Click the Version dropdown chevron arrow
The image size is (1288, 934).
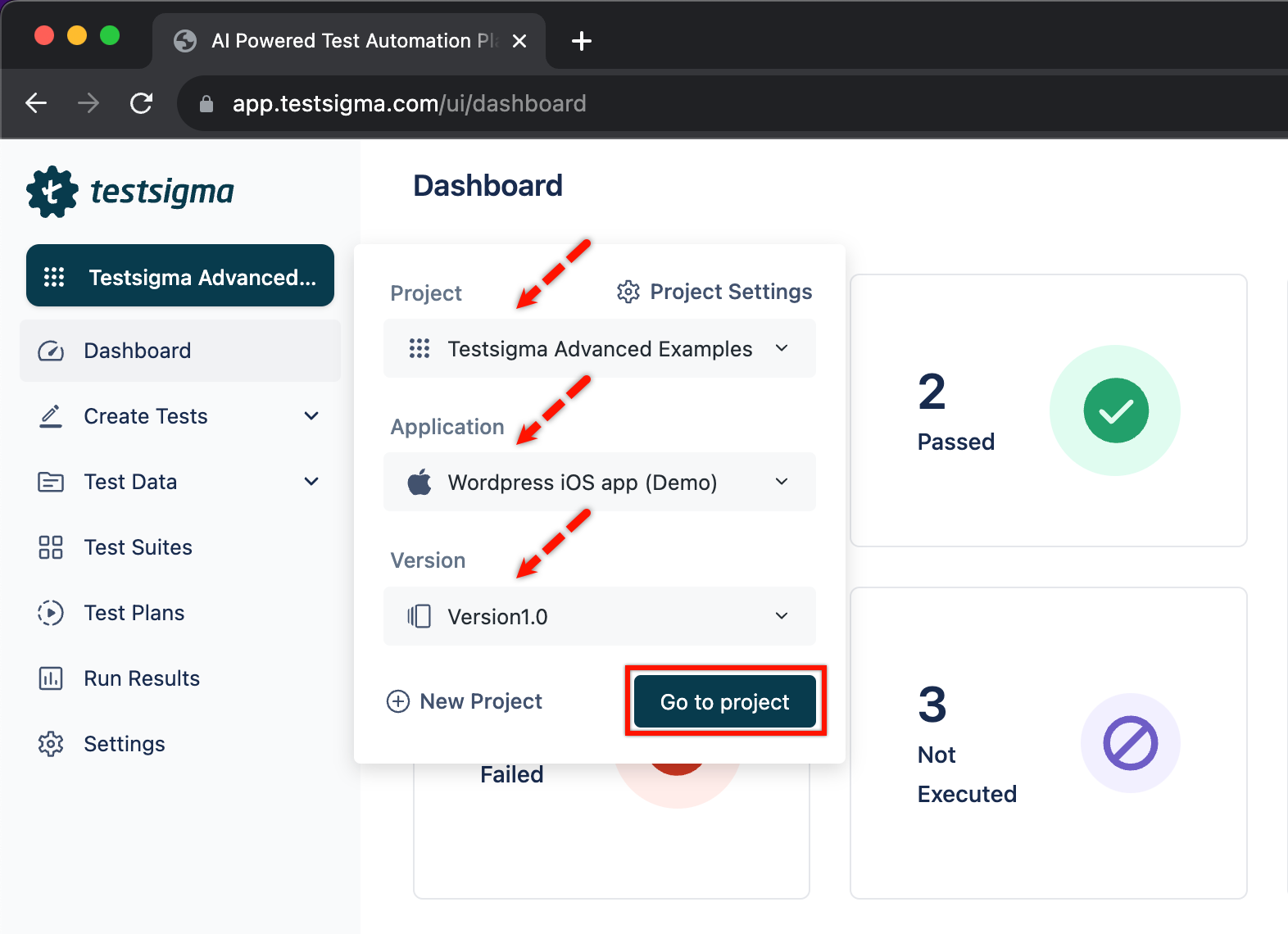coord(782,616)
